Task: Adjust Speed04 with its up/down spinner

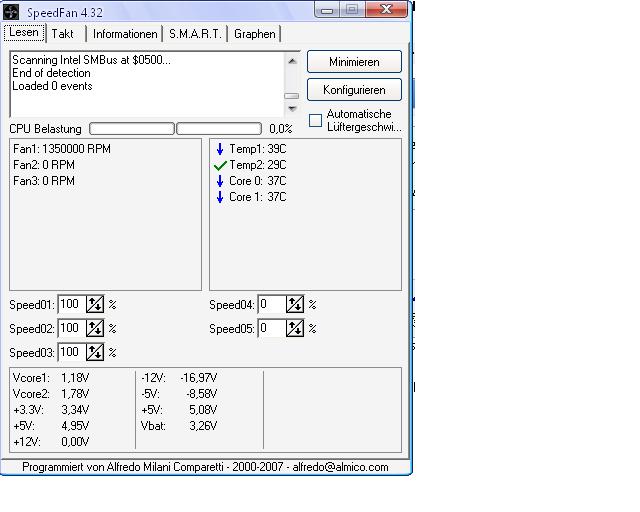Action: [x=295, y=305]
